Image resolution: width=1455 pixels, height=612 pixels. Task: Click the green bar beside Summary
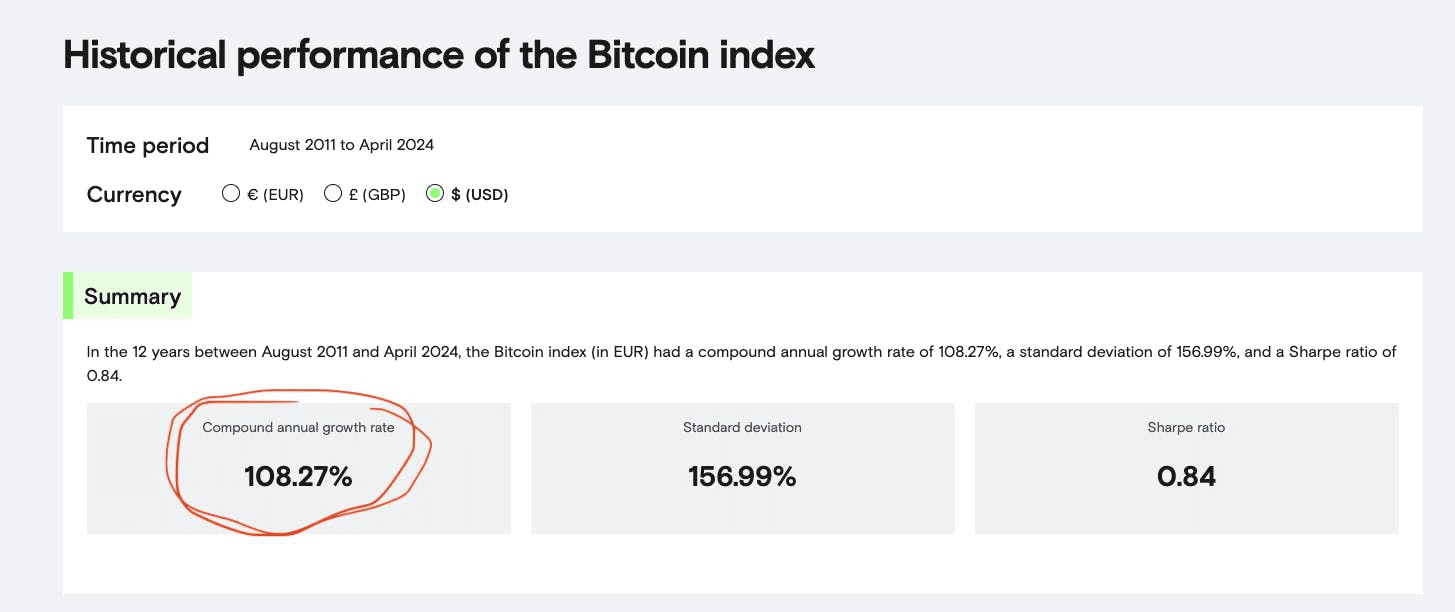pyautogui.click(x=68, y=296)
